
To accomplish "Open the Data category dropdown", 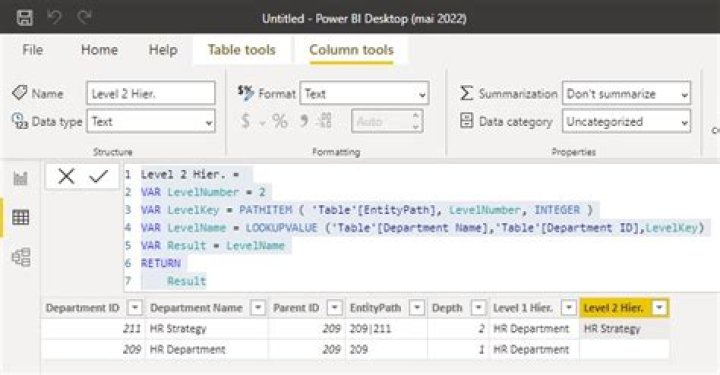I will coord(626,122).
